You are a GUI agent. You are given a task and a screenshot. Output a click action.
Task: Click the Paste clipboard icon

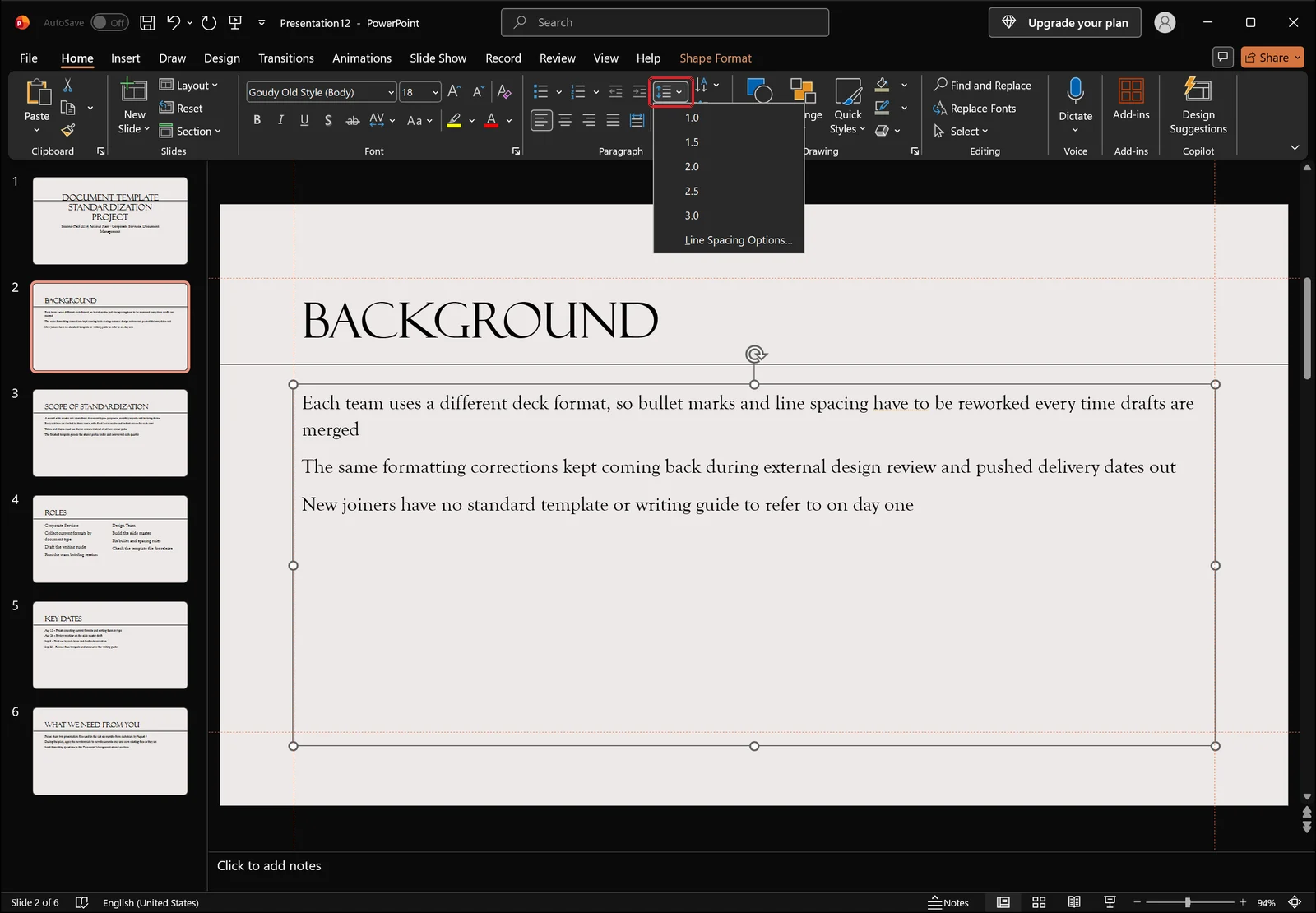[x=37, y=92]
